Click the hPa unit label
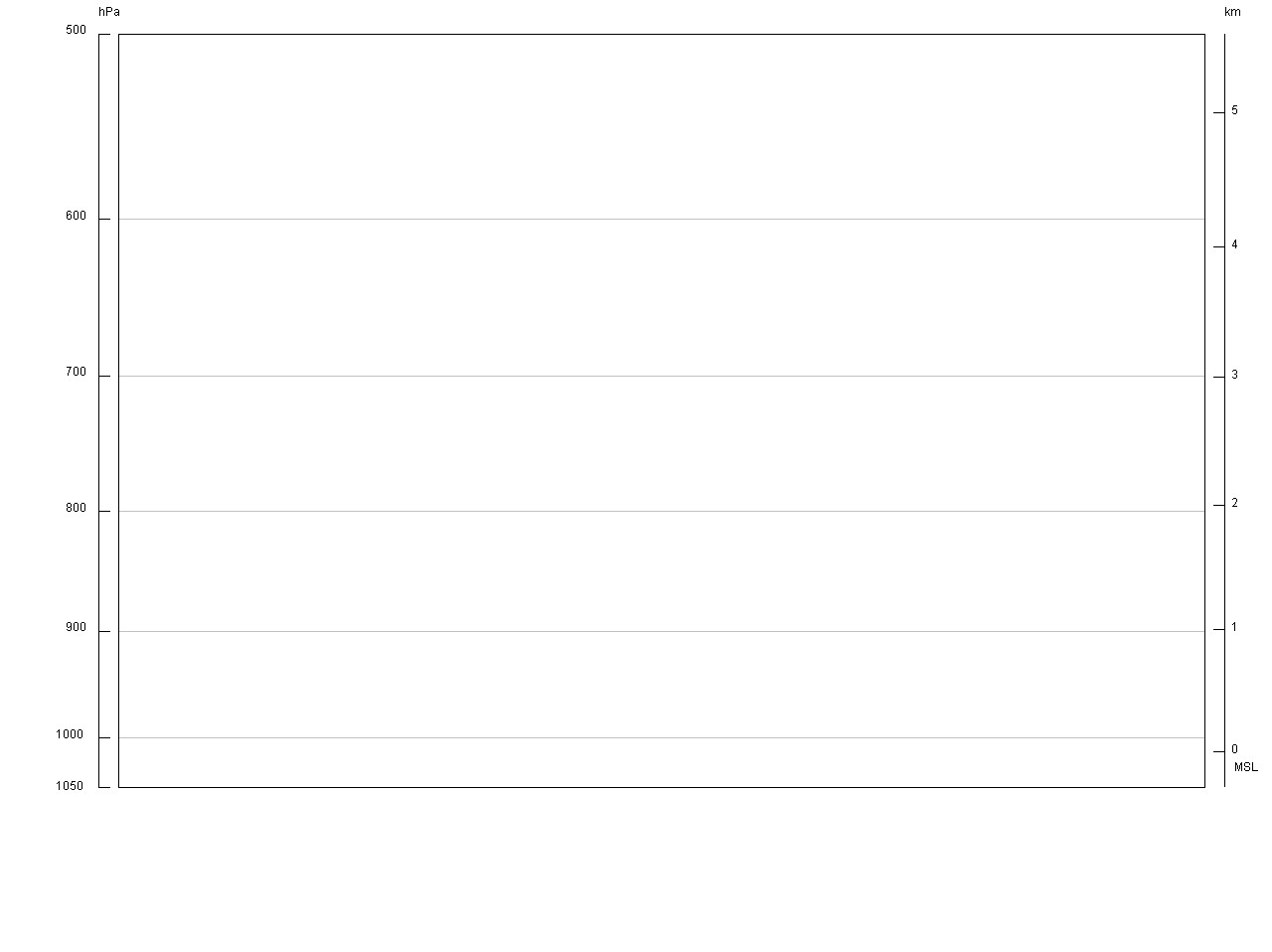This screenshot has width=1272, height=952. [109, 12]
